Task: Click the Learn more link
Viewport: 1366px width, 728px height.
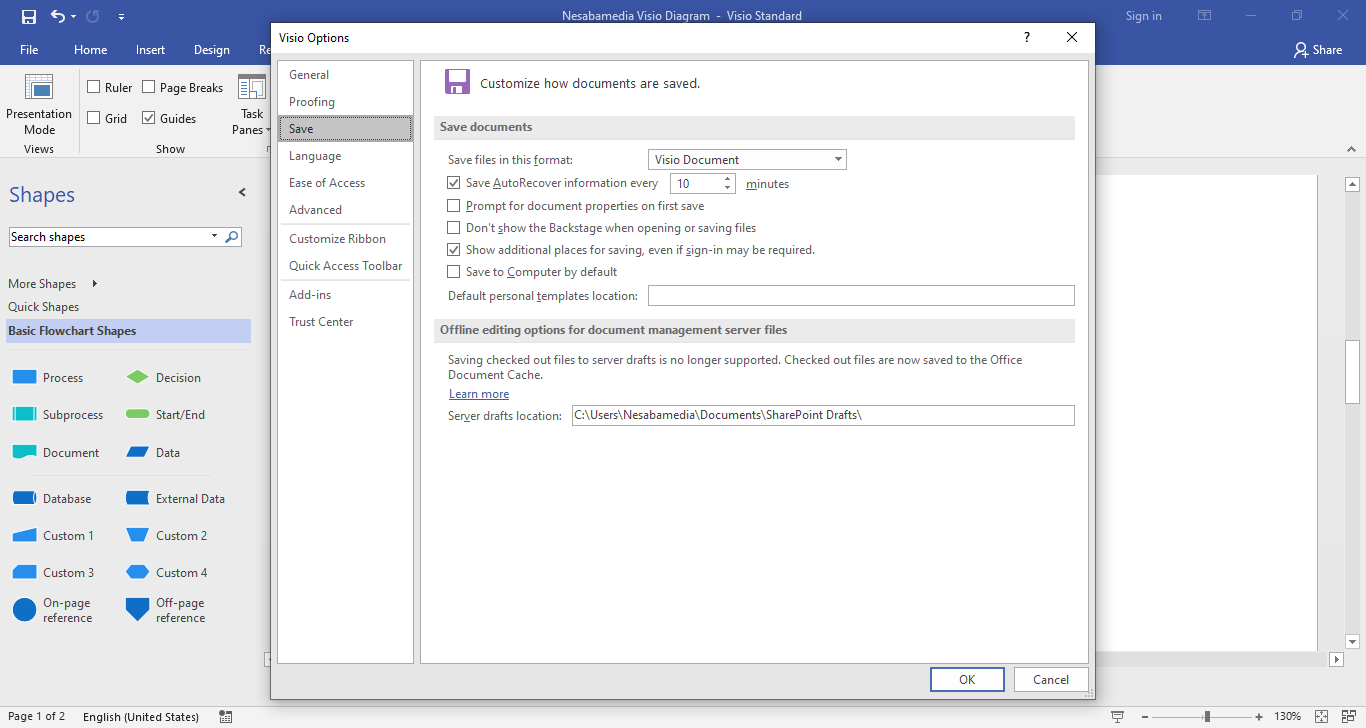Action: pos(479,394)
